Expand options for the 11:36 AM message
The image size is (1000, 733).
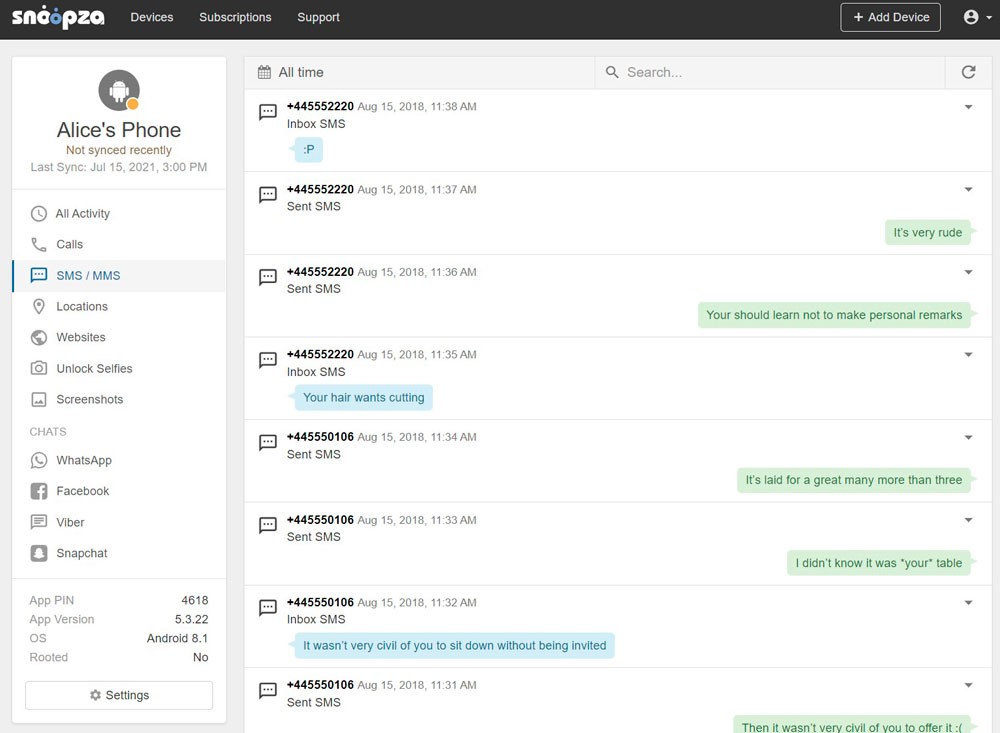pos(968,272)
